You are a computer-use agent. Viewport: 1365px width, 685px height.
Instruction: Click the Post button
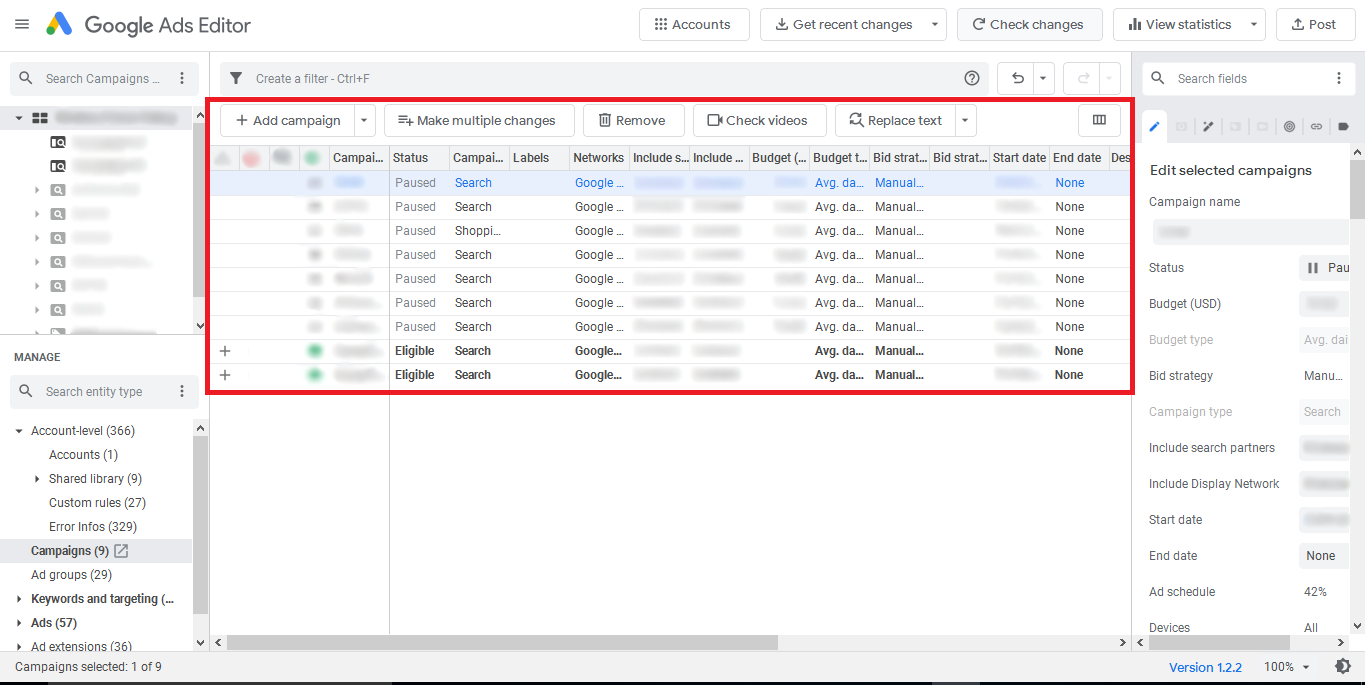tap(1314, 25)
